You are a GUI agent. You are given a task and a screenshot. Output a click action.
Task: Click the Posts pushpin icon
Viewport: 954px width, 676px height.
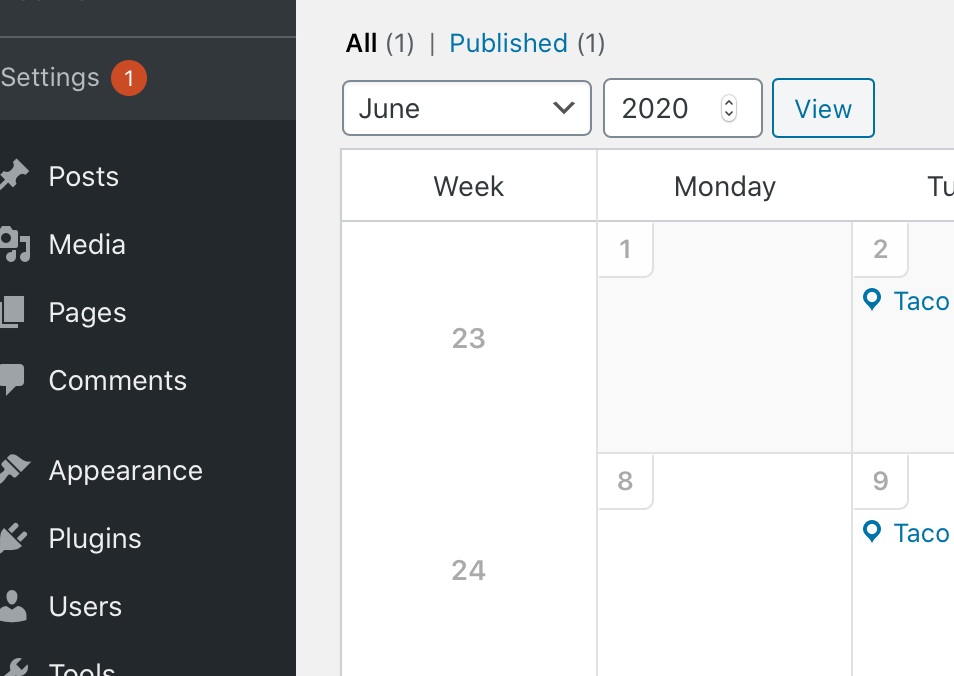[x=13, y=176]
